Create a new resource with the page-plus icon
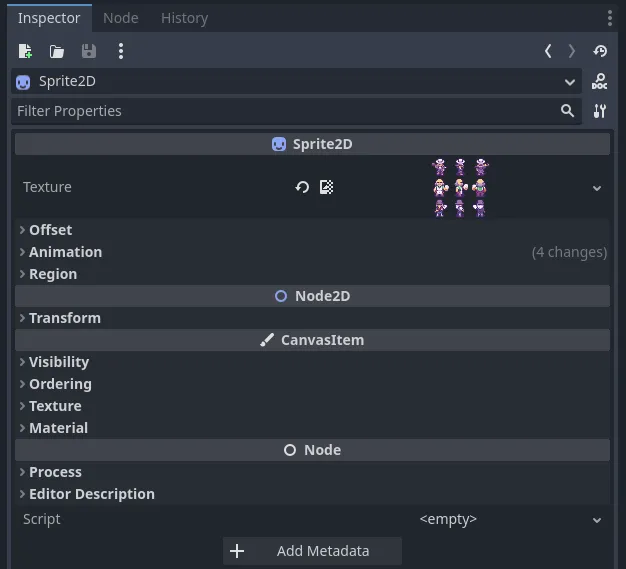This screenshot has width=626, height=569. 25,52
